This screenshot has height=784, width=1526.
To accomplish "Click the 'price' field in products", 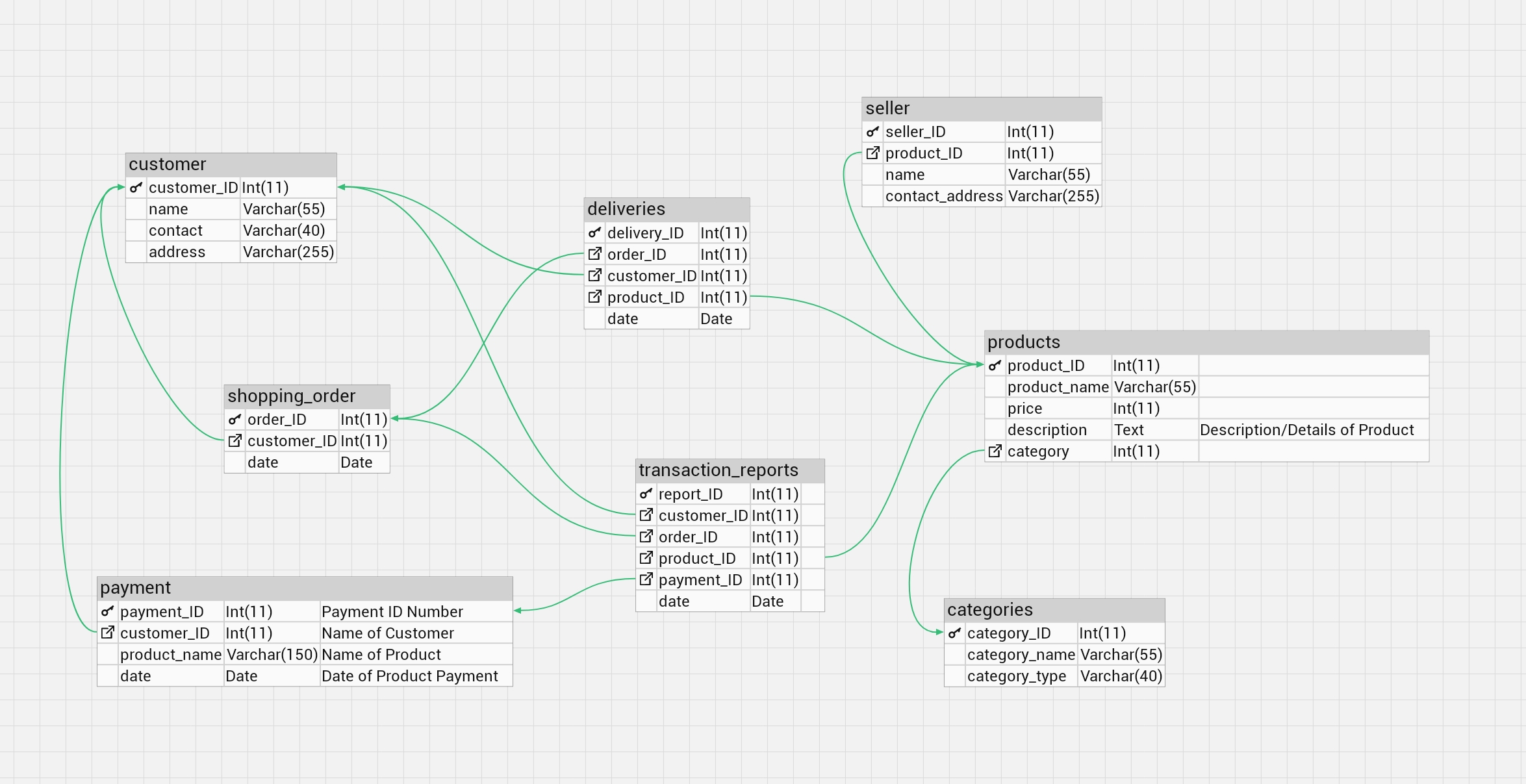I will [x=1025, y=409].
